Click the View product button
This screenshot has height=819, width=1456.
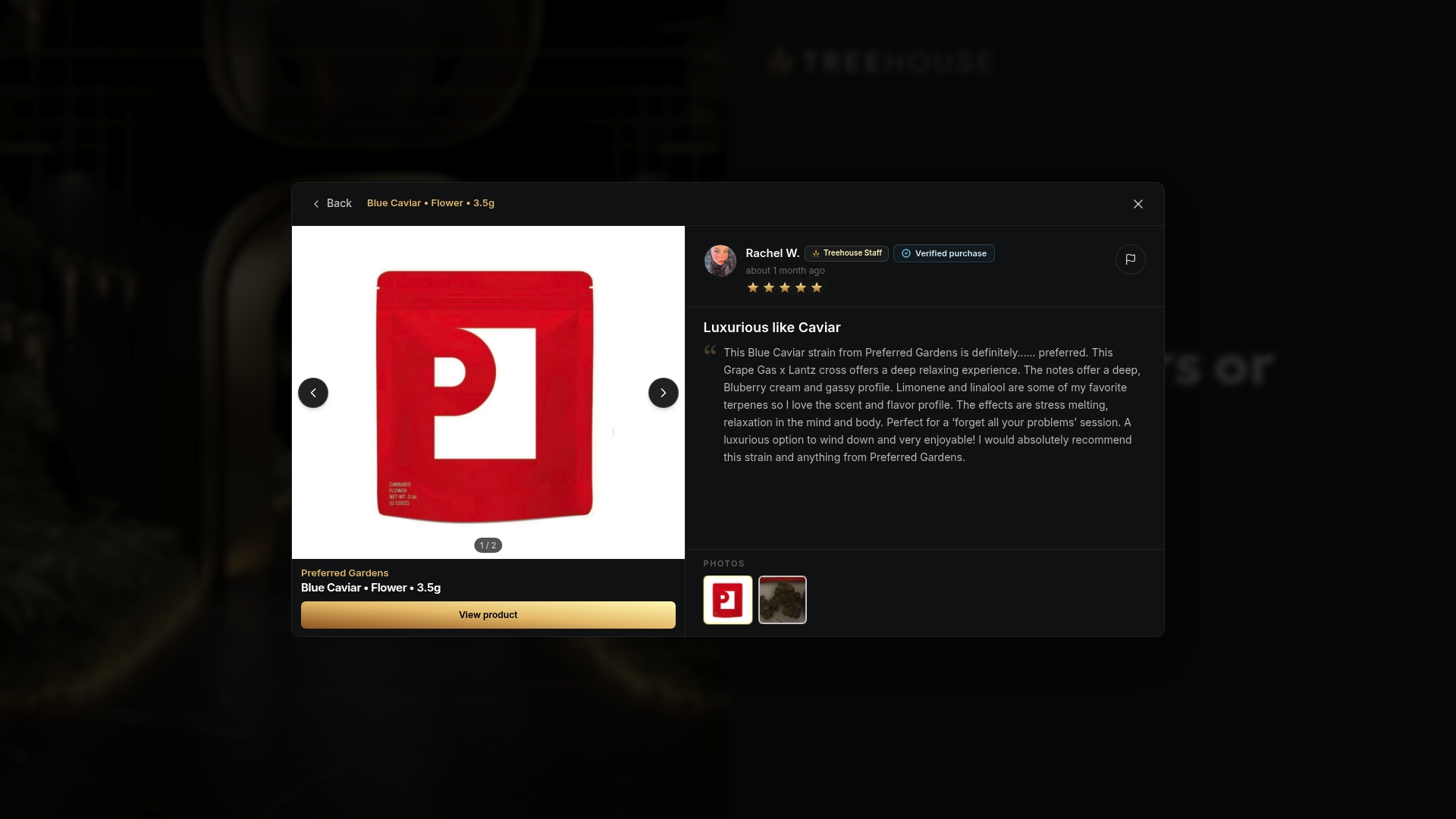click(x=488, y=615)
